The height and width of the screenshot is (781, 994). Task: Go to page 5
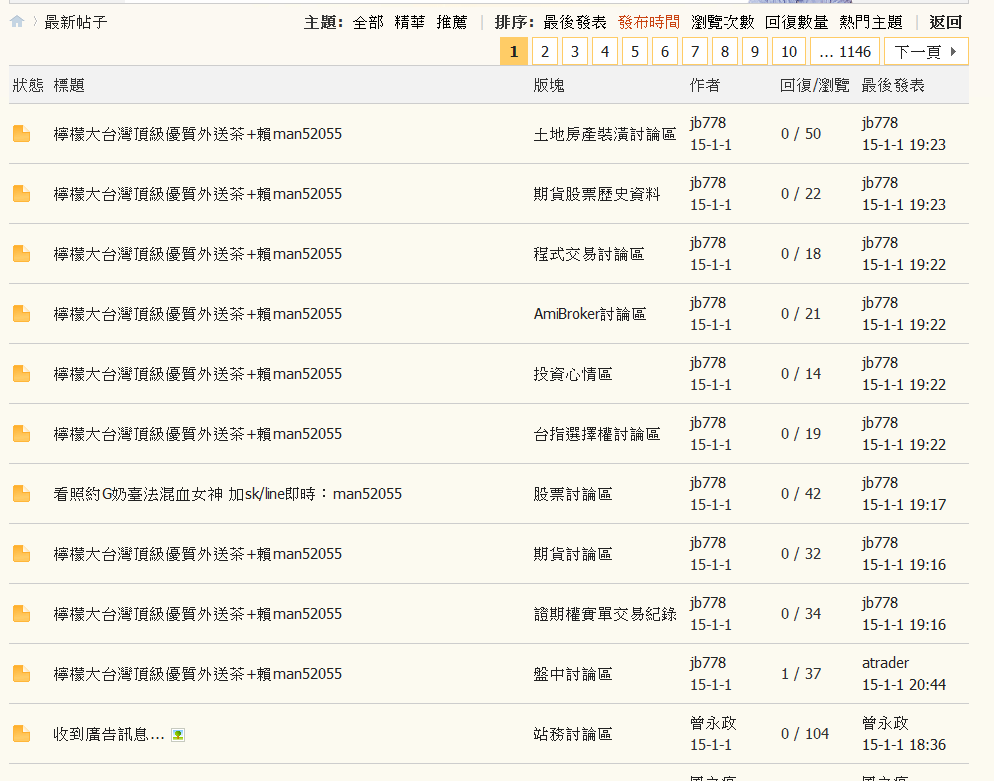pyautogui.click(x=635, y=51)
